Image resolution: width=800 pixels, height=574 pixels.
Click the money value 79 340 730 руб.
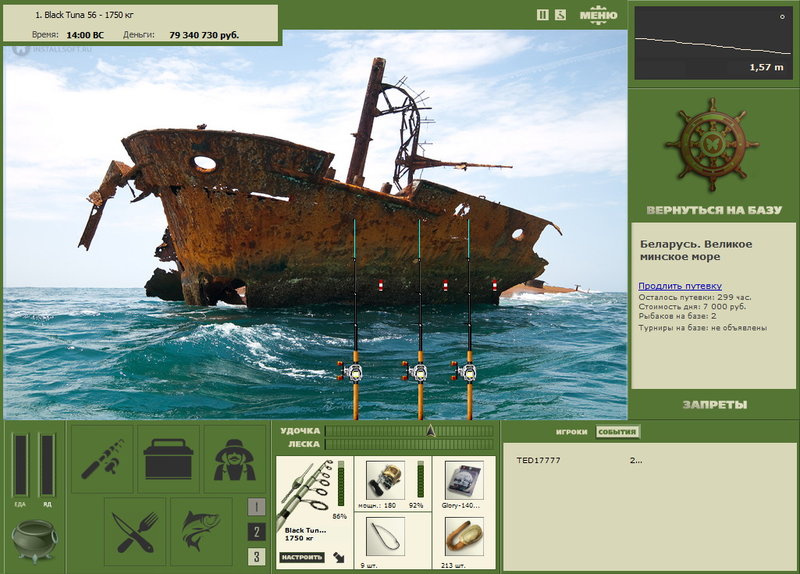pyautogui.click(x=204, y=35)
